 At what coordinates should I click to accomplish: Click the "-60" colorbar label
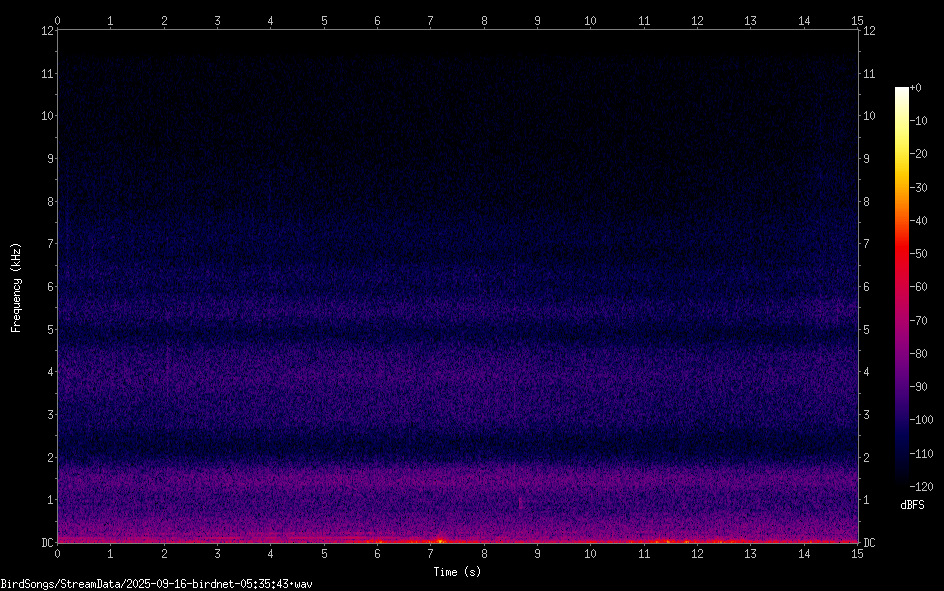pos(918,287)
